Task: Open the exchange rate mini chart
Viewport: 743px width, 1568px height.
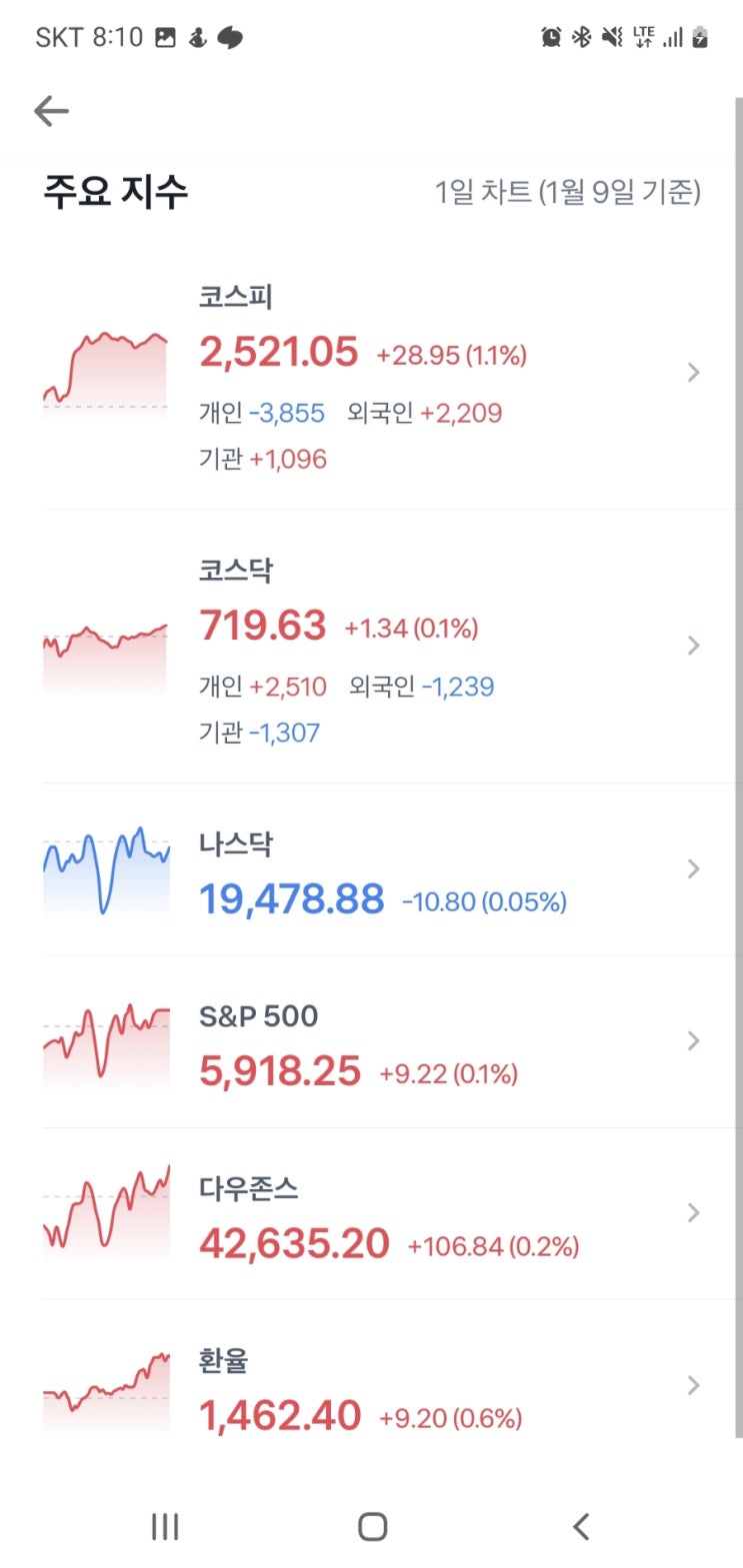Action: [x=106, y=1387]
